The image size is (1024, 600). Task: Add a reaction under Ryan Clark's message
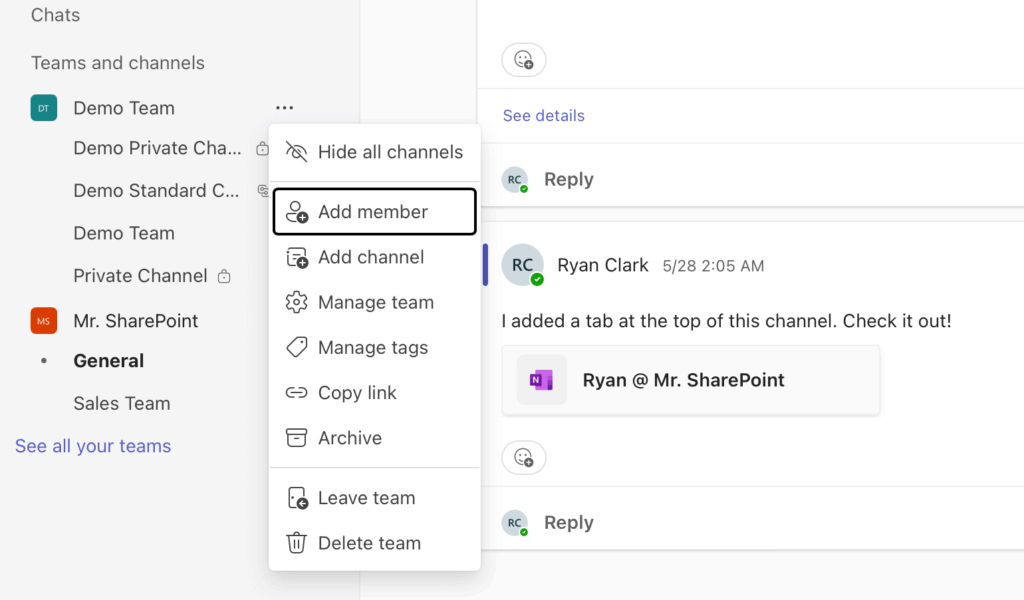tap(524, 457)
